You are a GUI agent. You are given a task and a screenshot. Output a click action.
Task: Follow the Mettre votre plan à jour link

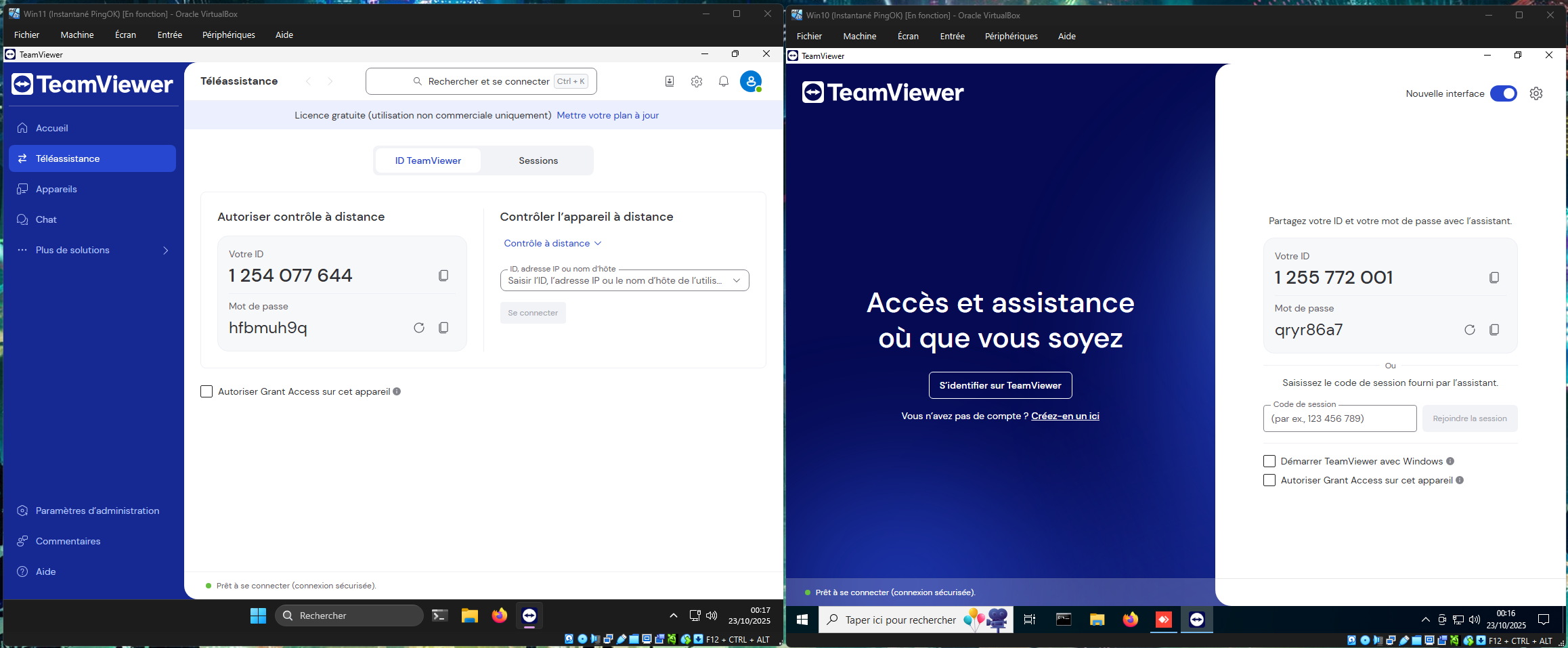(x=607, y=115)
